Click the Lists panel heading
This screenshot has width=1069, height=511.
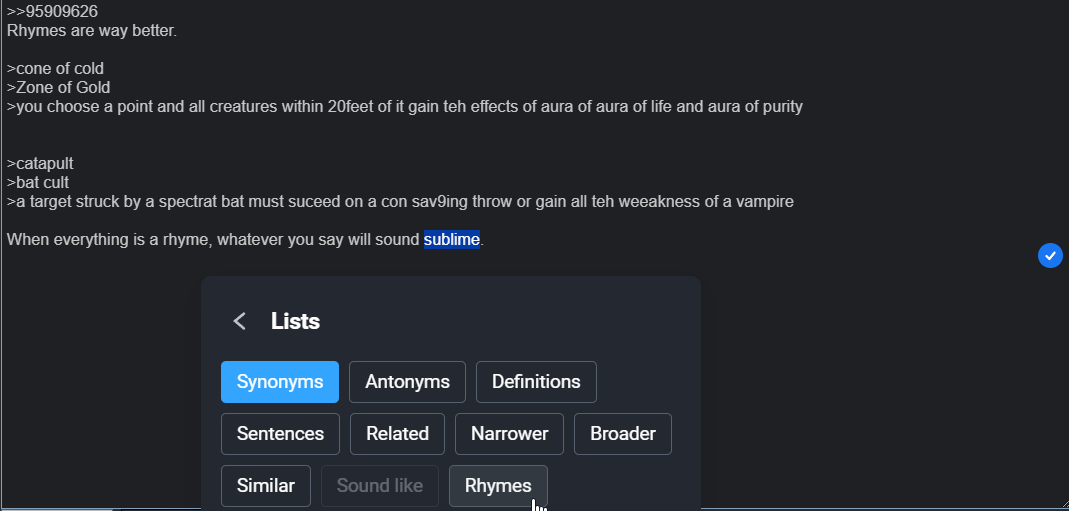[x=295, y=321]
